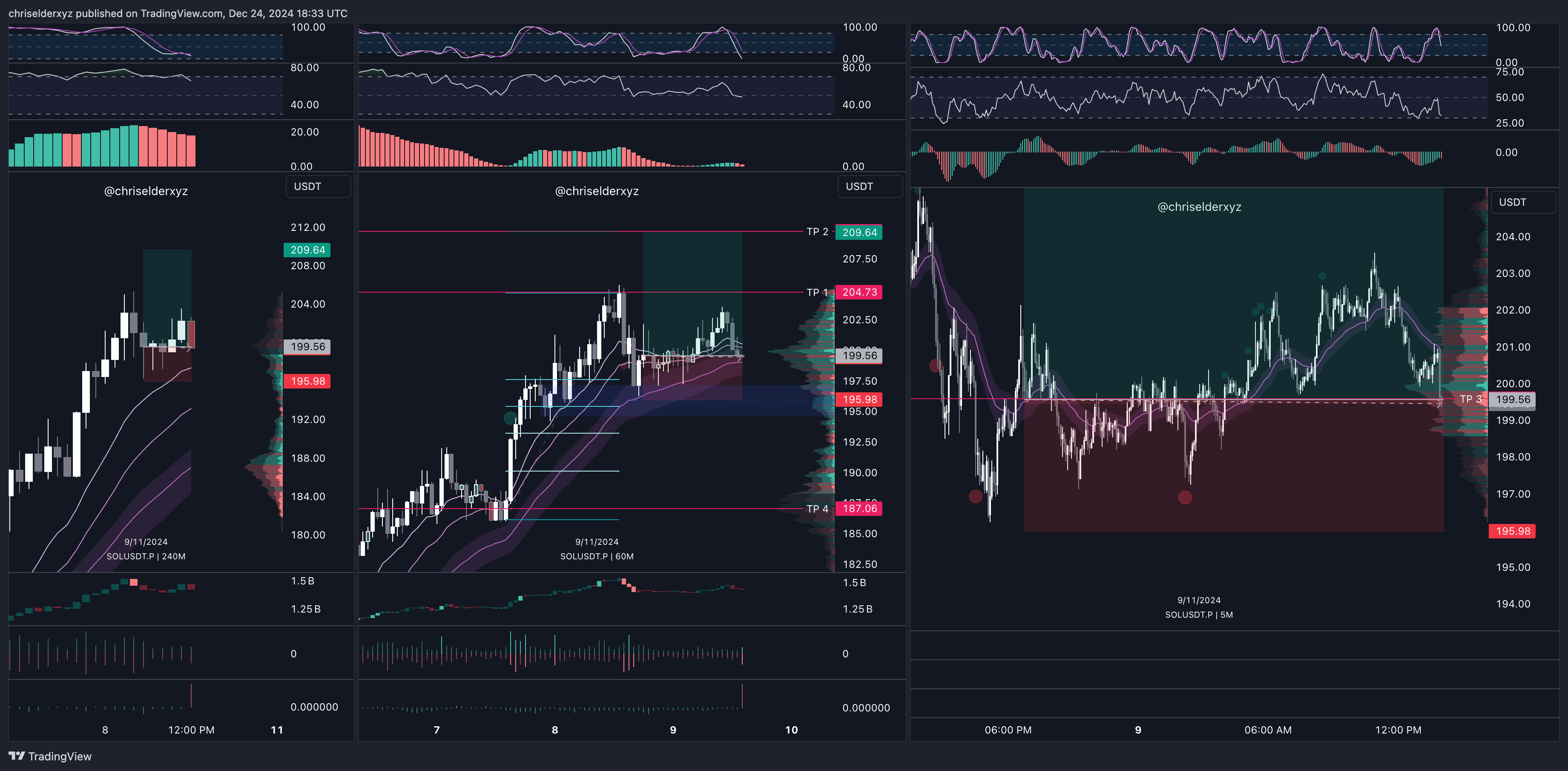
Task: Click the @chriselderxyz watermark on 60M chart
Action: (x=597, y=190)
